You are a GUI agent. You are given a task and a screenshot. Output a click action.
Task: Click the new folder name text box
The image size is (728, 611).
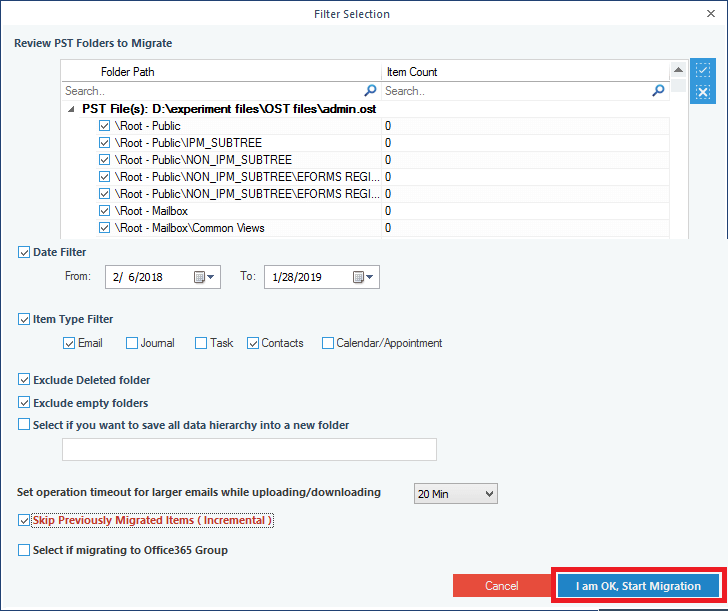point(249,449)
